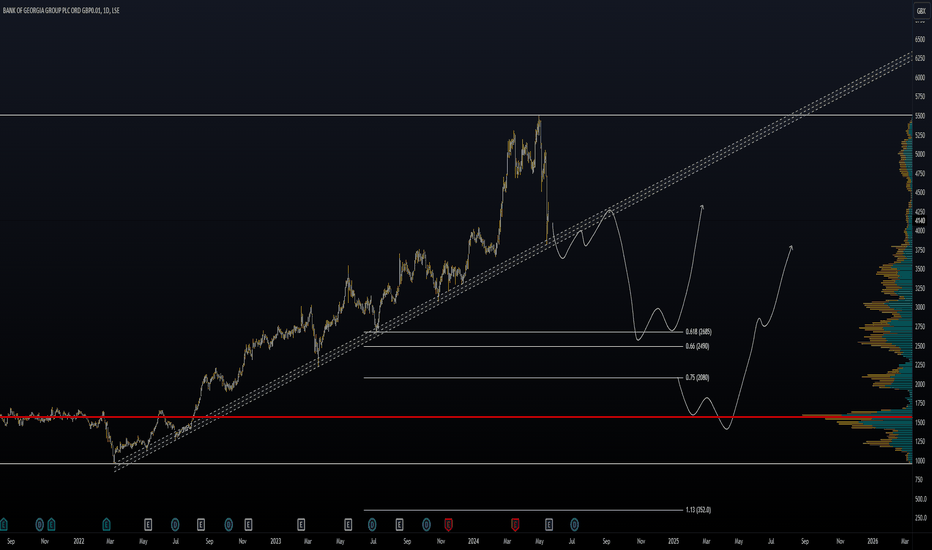Click the 2000 price scale label
Screen dimensions: 932x550
pos(920,384)
